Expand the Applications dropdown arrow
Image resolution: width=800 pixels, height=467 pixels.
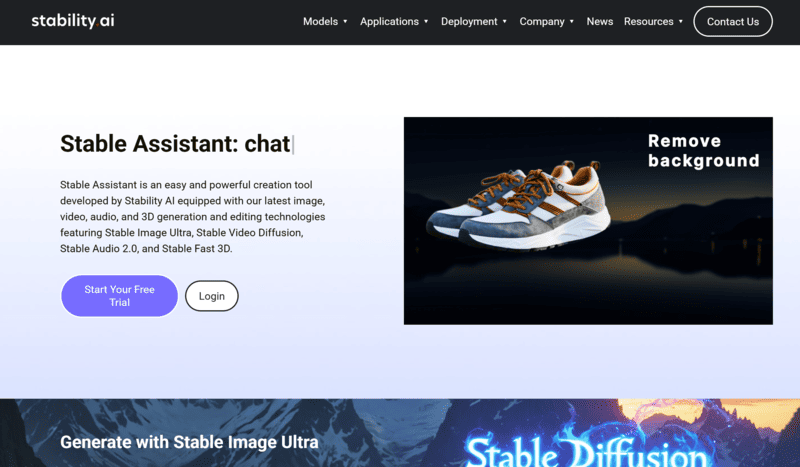(x=426, y=21)
